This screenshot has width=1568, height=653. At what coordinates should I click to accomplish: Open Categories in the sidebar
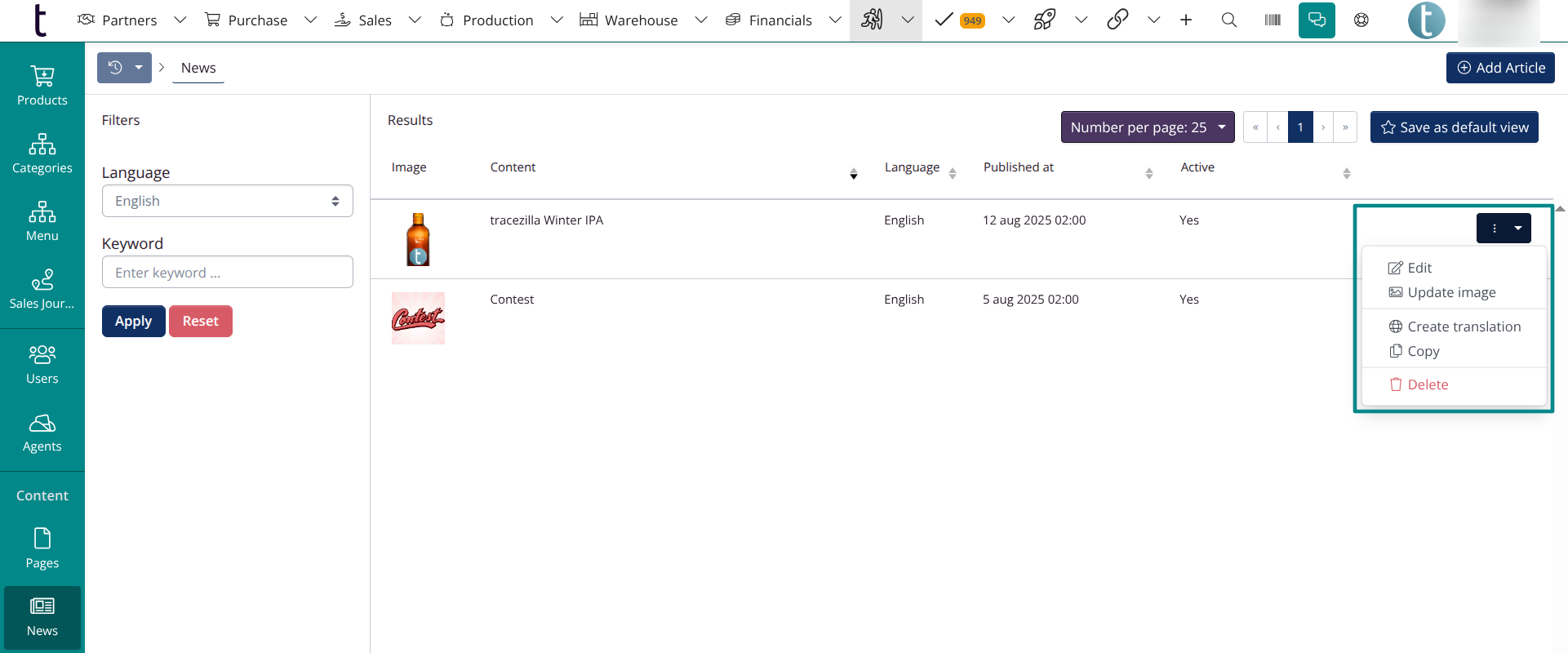pos(42,153)
